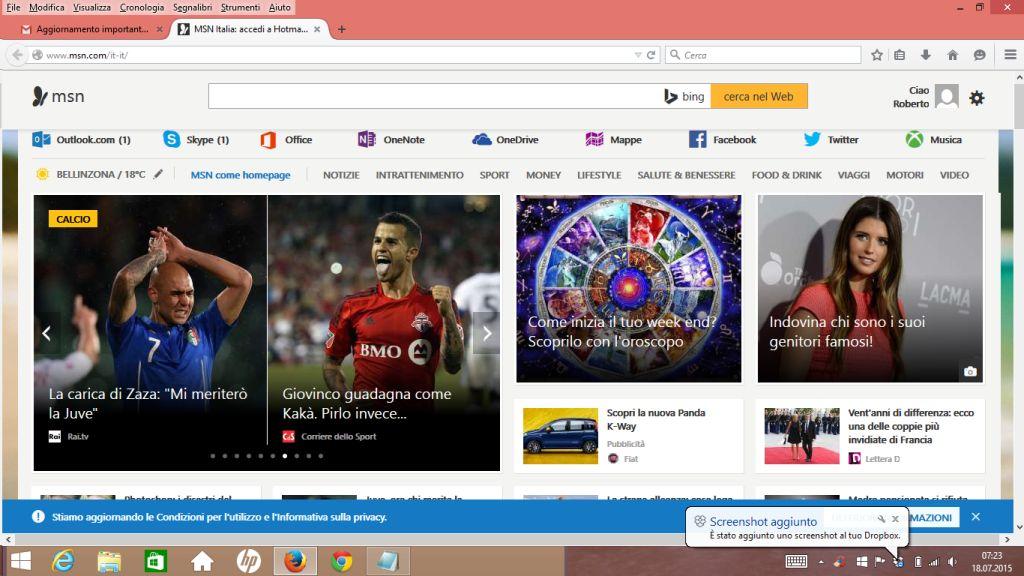Open the Facebook shortcut

pos(722,140)
